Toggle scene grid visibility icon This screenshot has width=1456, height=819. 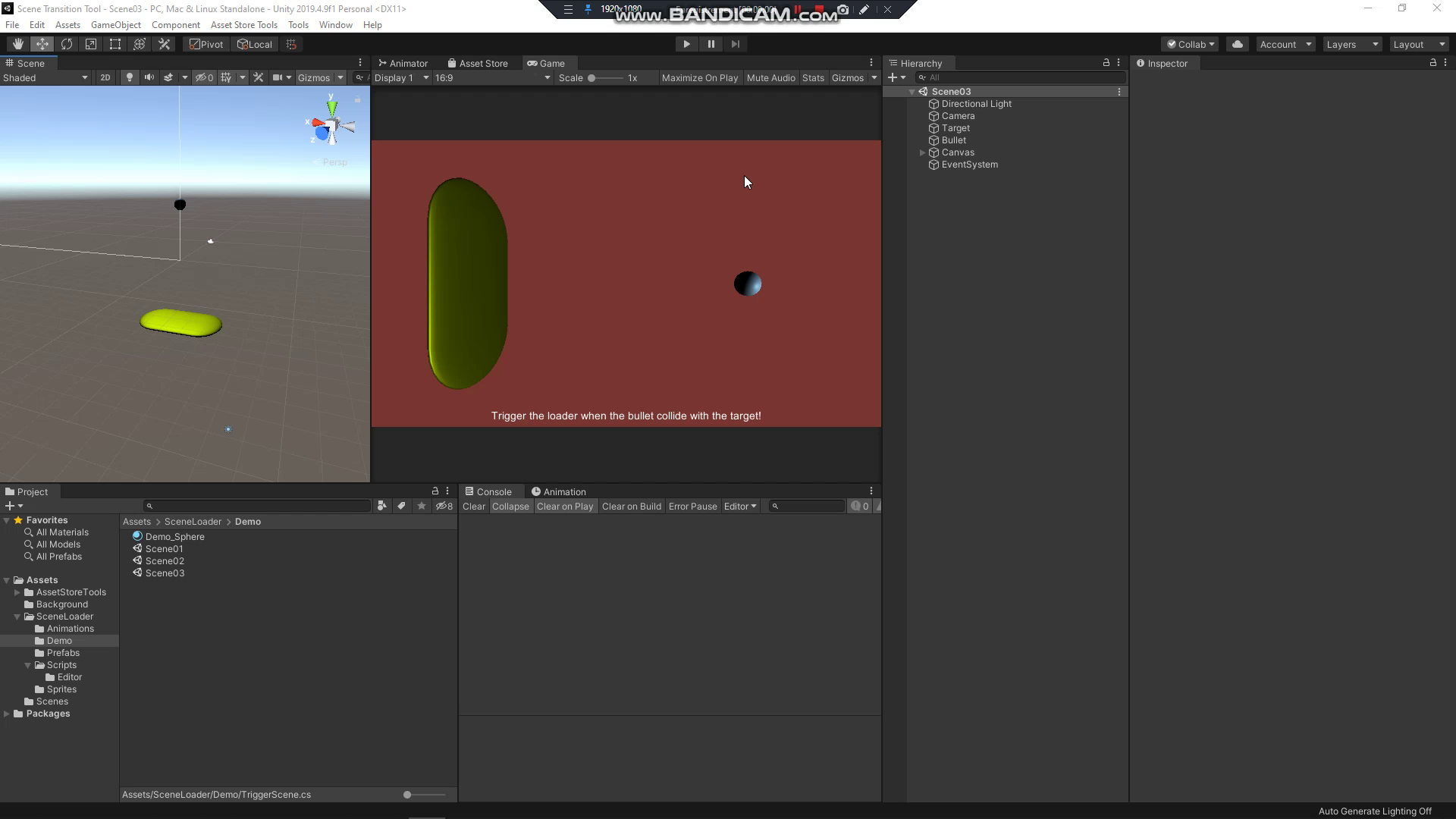point(226,77)
